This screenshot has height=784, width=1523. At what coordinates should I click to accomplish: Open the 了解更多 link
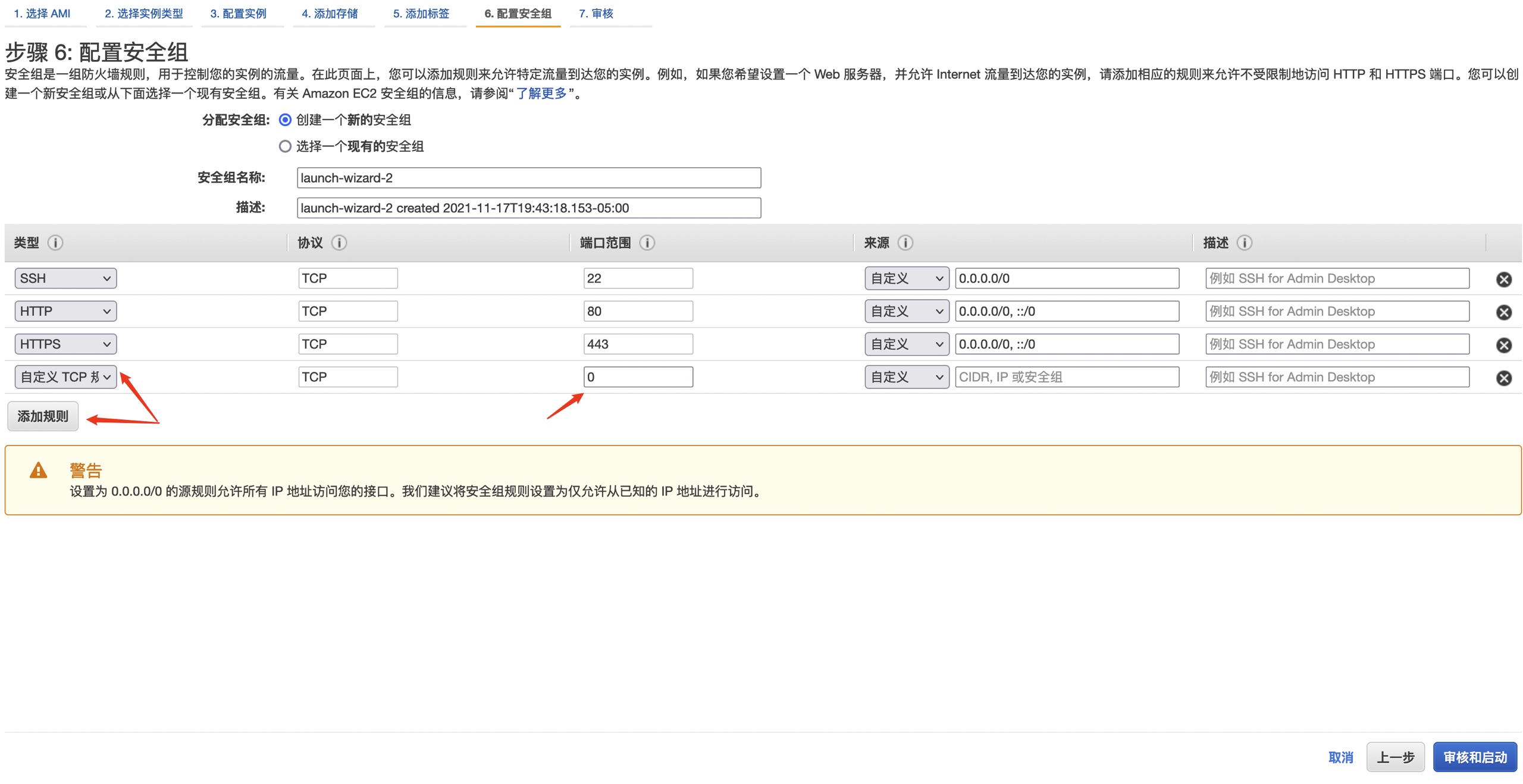coord(541,93)
